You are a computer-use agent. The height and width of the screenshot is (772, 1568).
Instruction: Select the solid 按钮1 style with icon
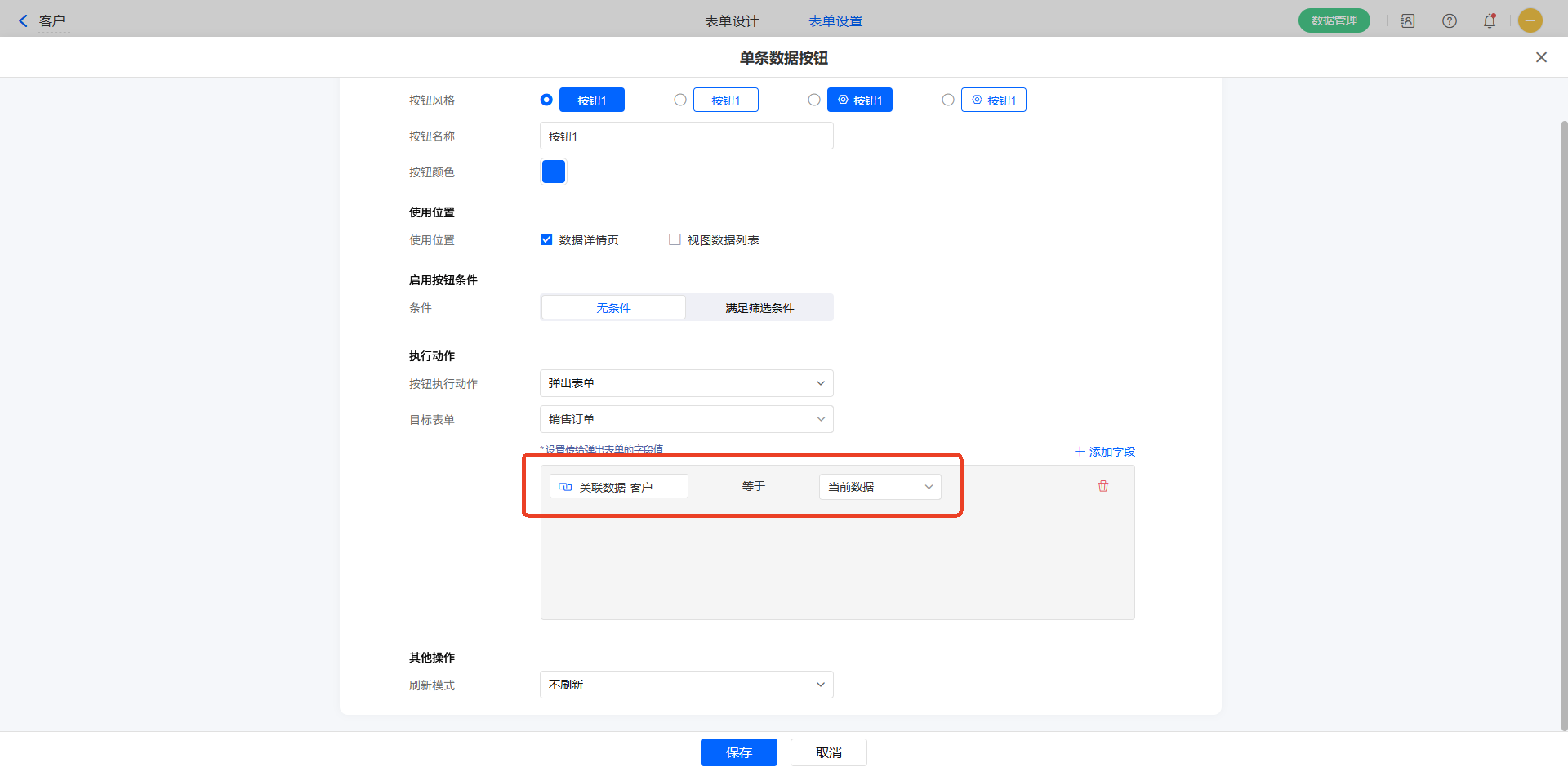[x=814, y=100]
